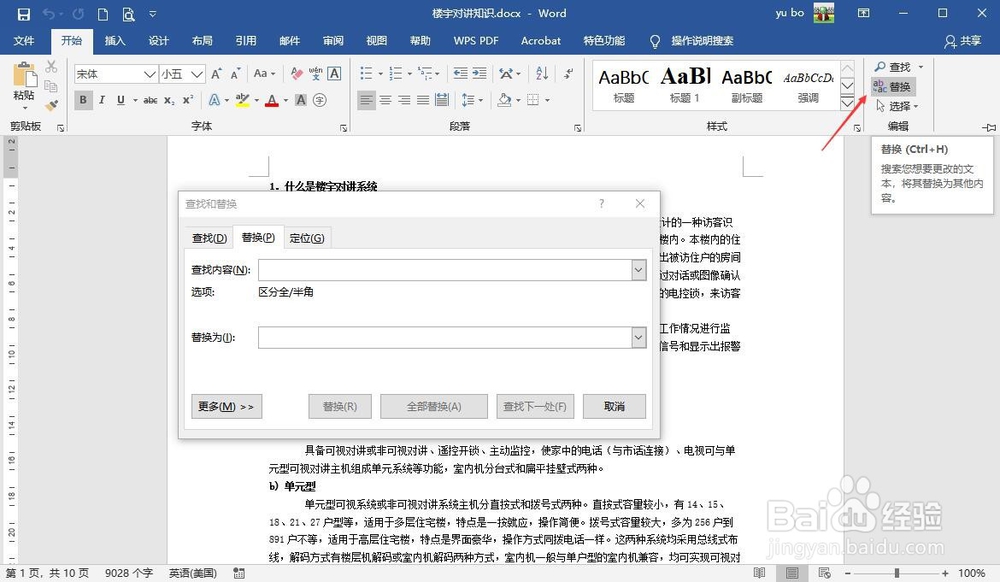Click the 更多(M) button to expand options
The height and width of the screenshot is (582, 1000).
tap(226, 406)
